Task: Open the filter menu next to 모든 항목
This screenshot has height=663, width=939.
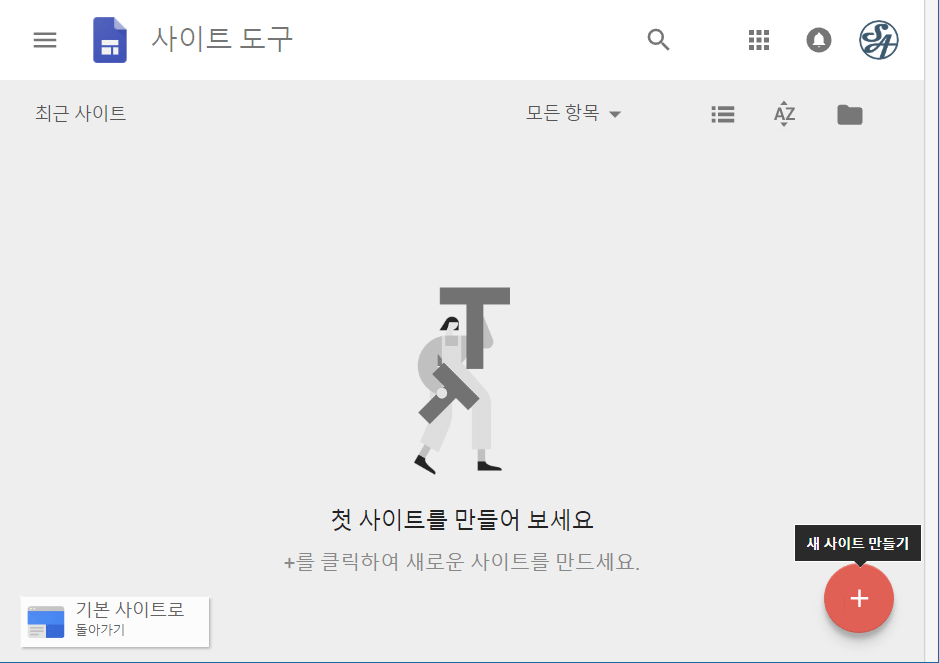Action: [615, 114]
